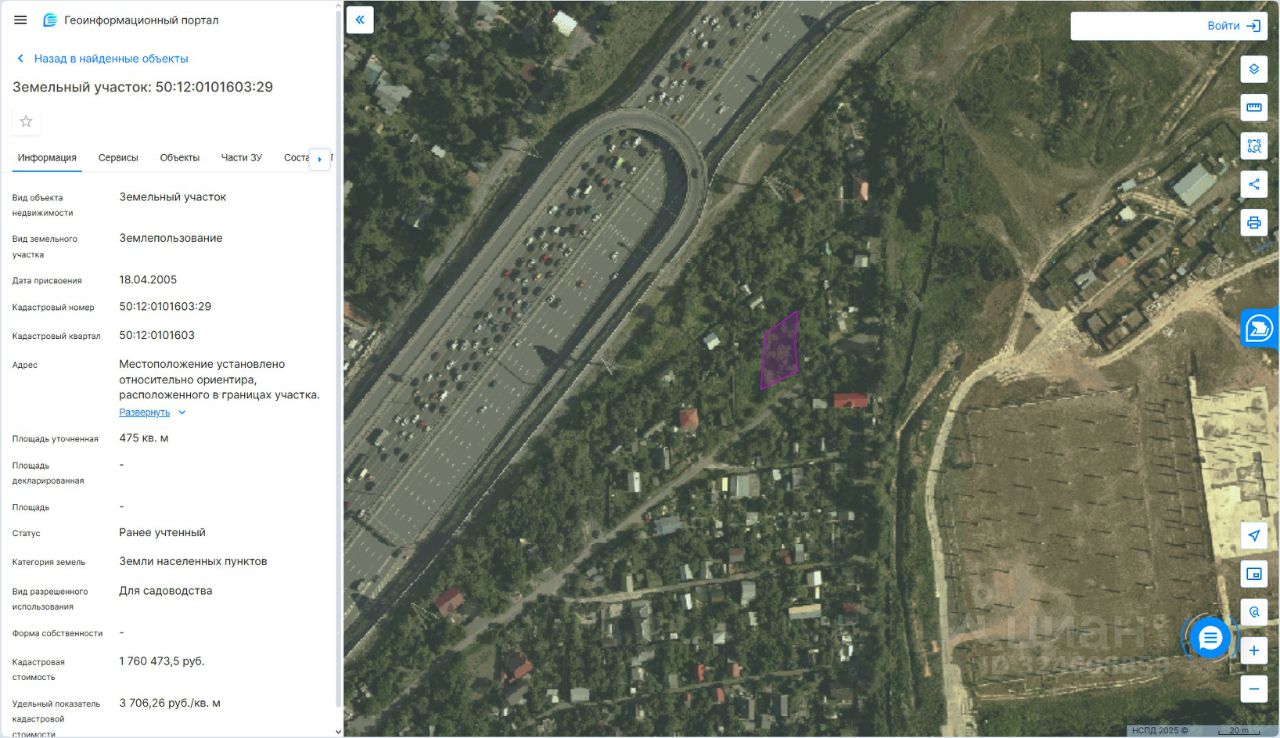1280x738 pixels.
Task: Add parcel to favorites with star icon
Action: [x=26, y=121]
